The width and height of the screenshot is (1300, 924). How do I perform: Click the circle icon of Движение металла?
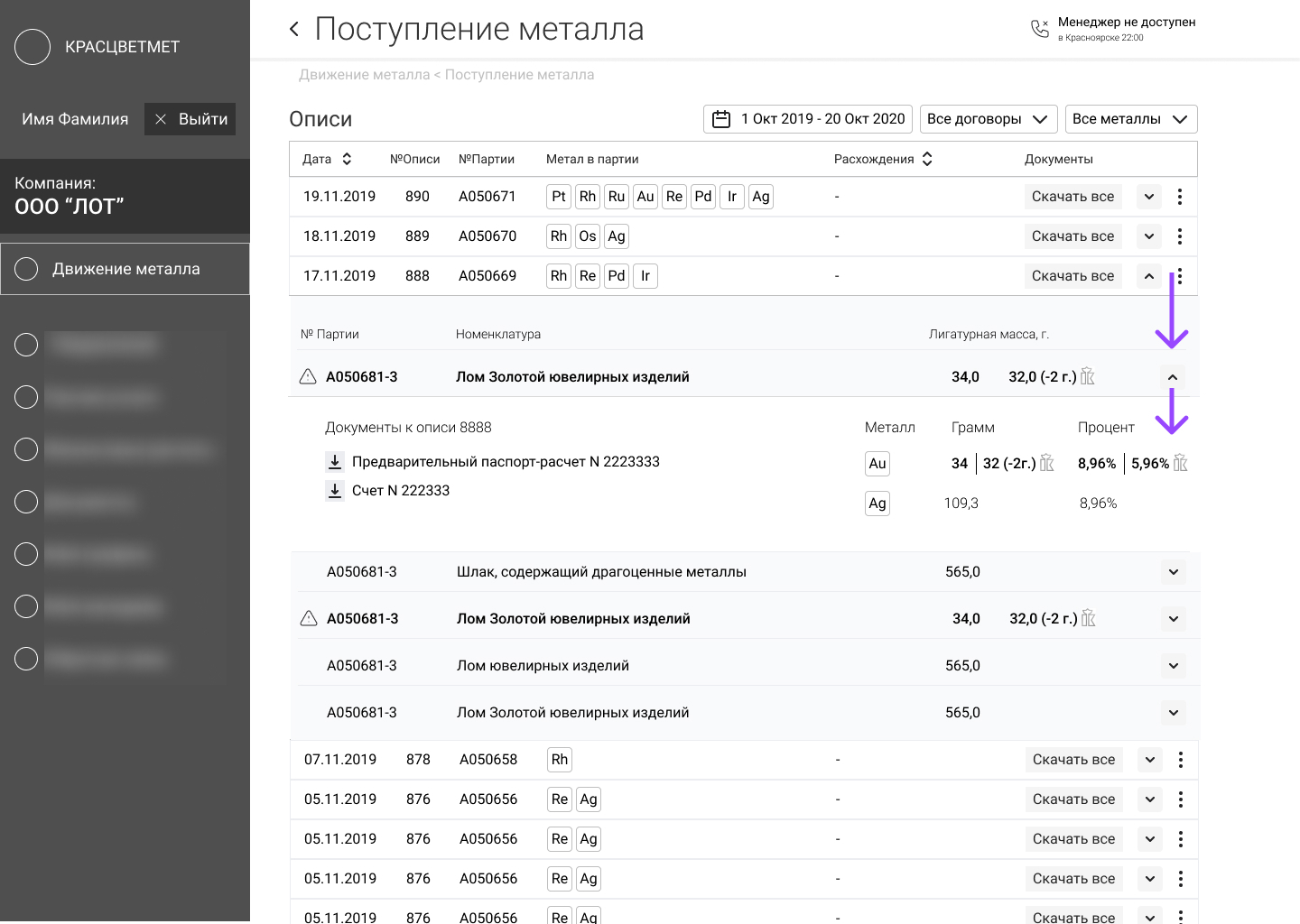click(x=26, y=269)
